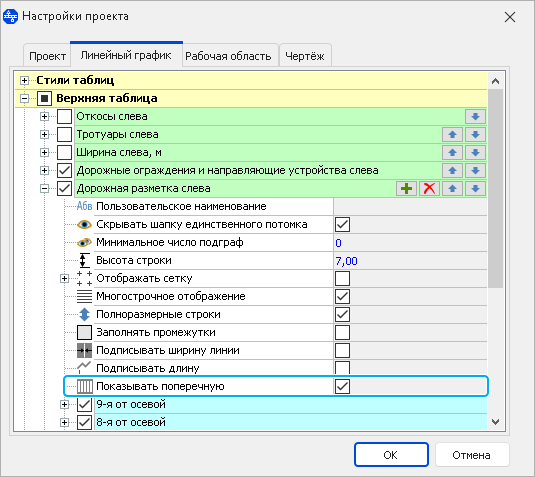Move Дорожная разметка слева up
535x477 pixels.
coord(452,188)
